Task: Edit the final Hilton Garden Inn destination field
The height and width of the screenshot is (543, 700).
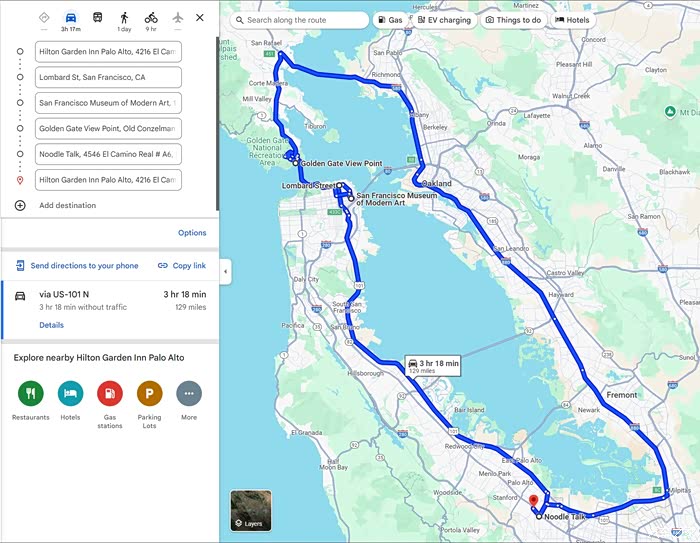Action: [x=108, y=180]
